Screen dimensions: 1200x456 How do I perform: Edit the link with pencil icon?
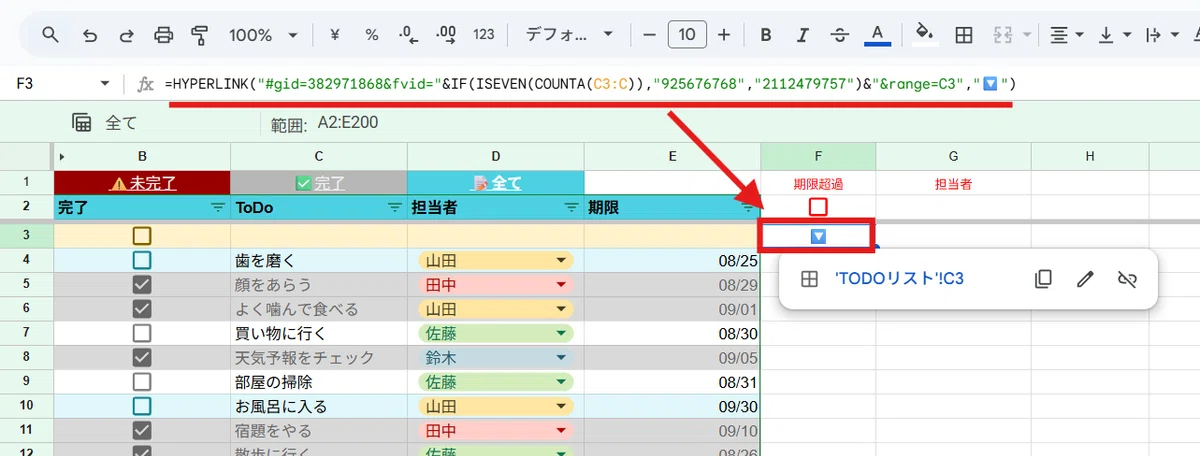(1085, 279)
